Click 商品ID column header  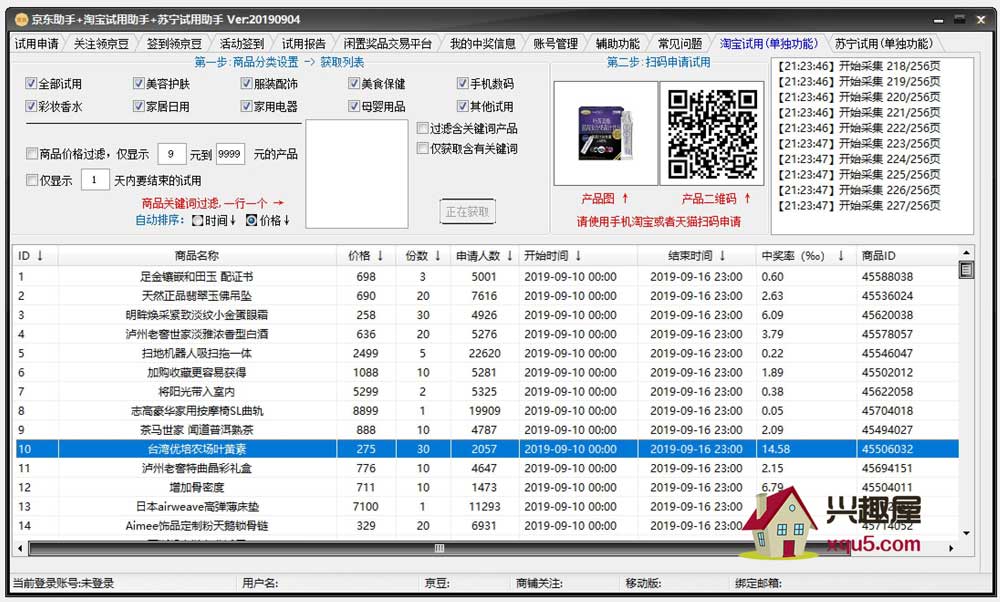(907, 256)
